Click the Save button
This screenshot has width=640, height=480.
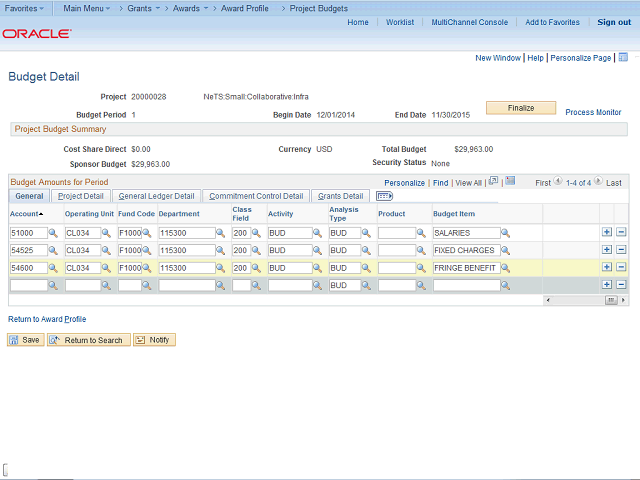[25, 340]
